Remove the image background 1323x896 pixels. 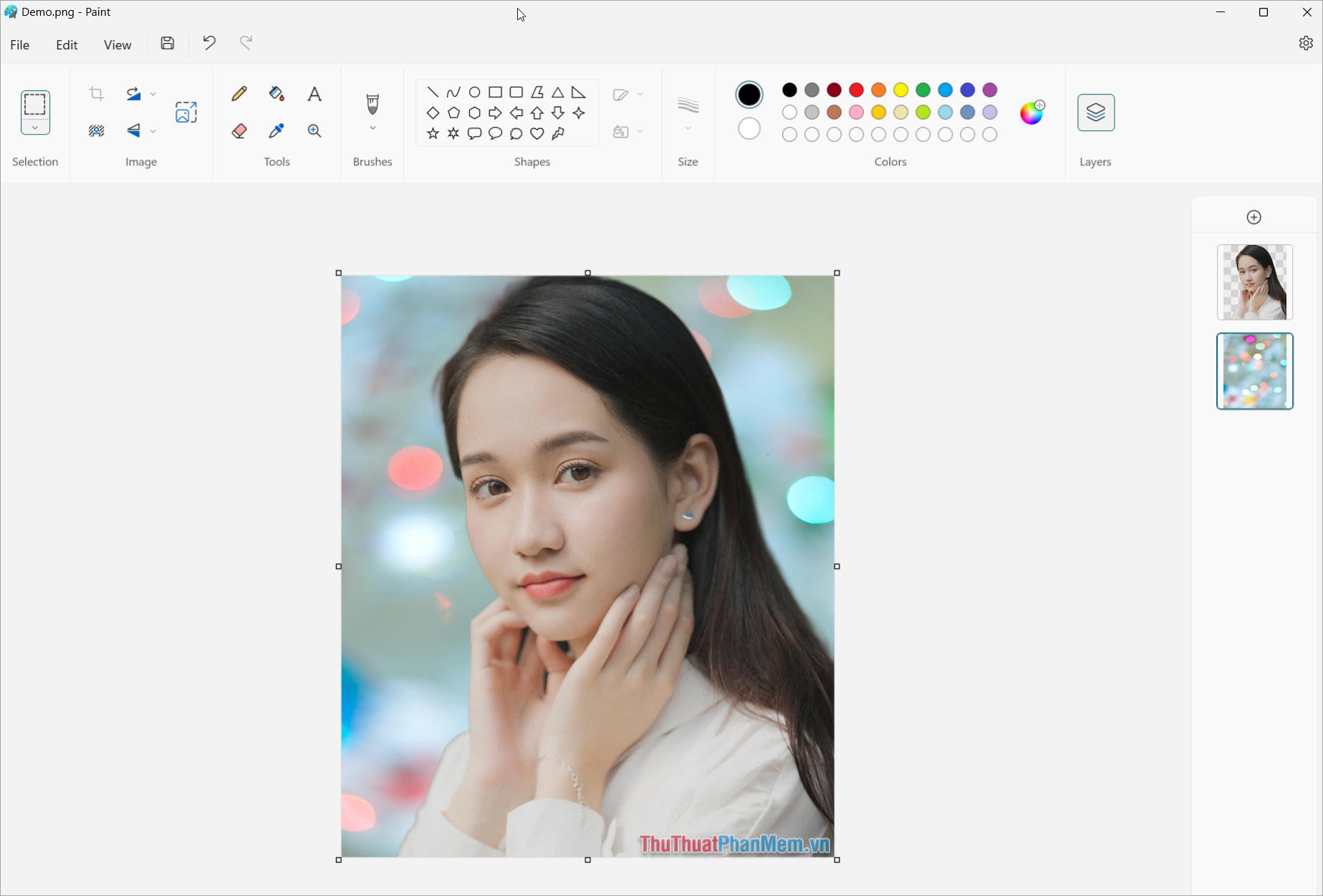click(x=97, y=130)
